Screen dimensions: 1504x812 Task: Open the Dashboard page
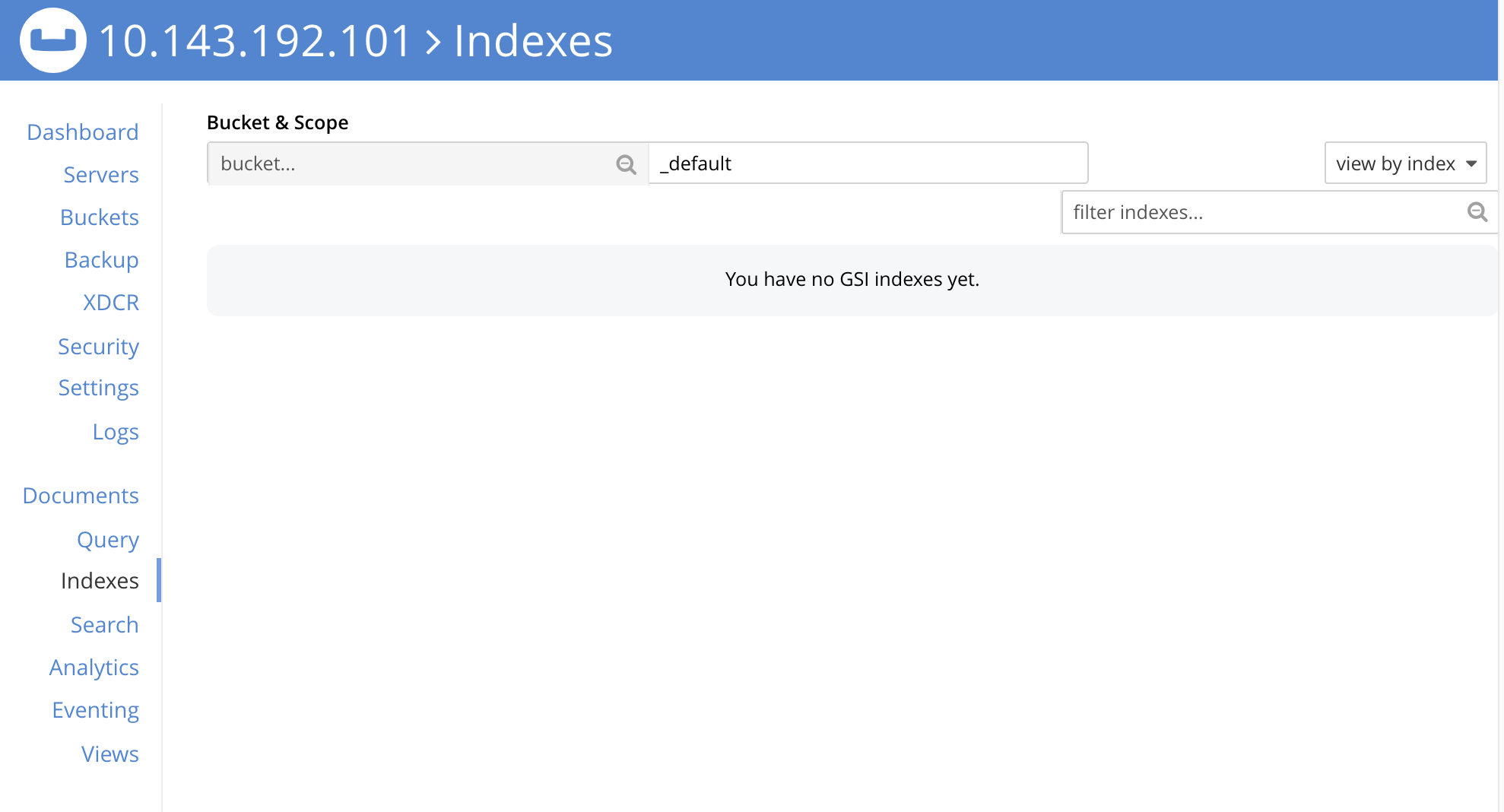click(x=82, y=131)
